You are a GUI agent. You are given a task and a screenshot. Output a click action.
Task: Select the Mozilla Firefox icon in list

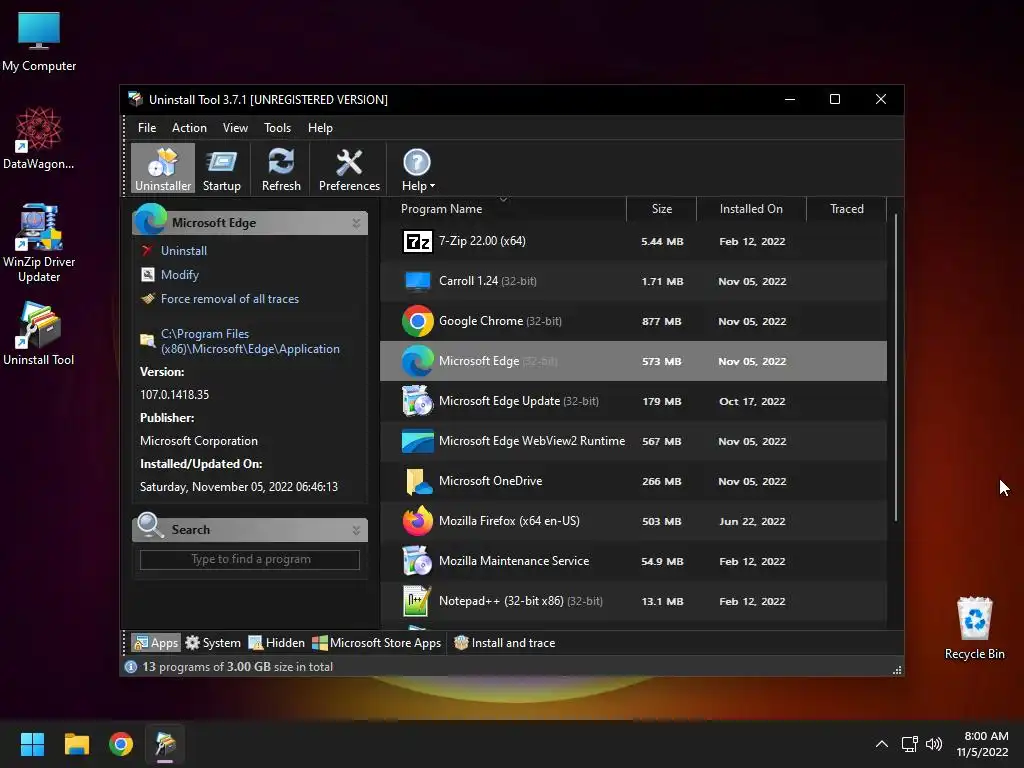[417, 521]
